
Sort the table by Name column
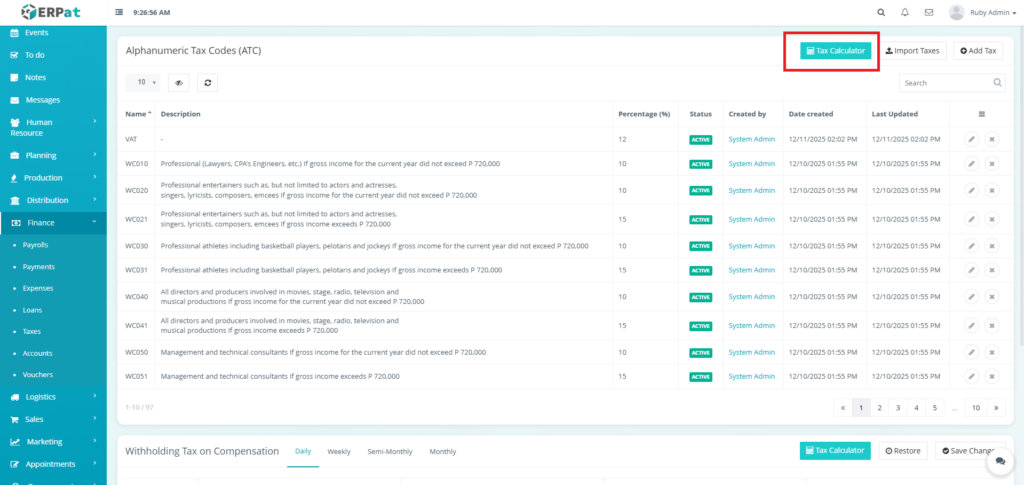click(x=138, y=114)
